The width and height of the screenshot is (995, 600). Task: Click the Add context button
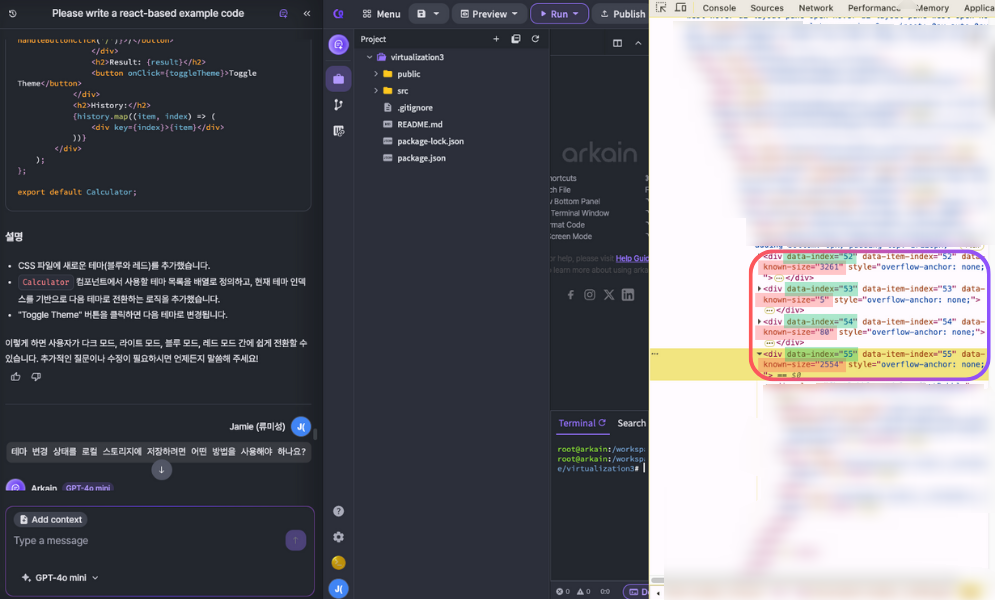click(50, 520)
